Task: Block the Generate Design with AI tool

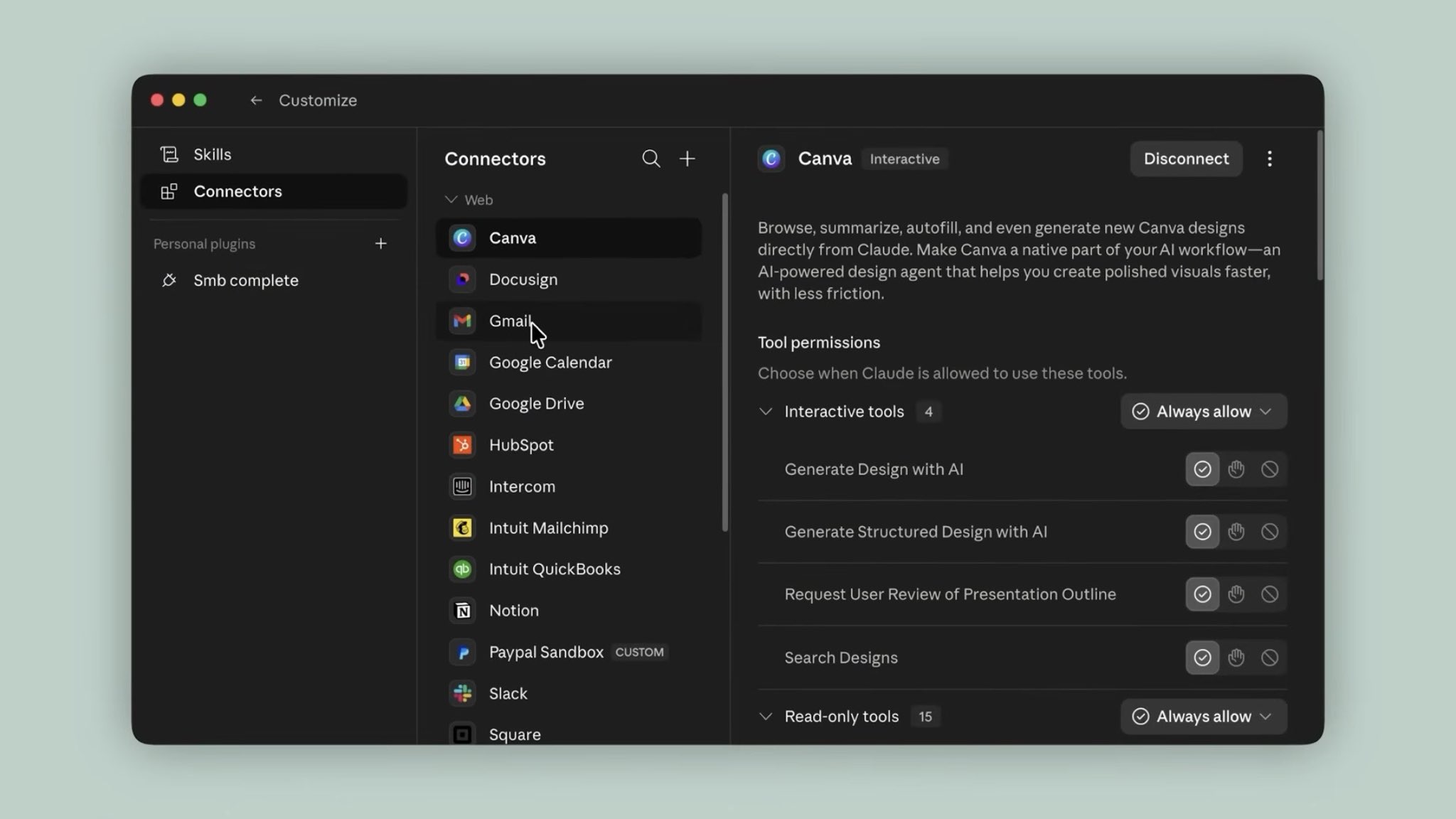Action: point(1270,469)
